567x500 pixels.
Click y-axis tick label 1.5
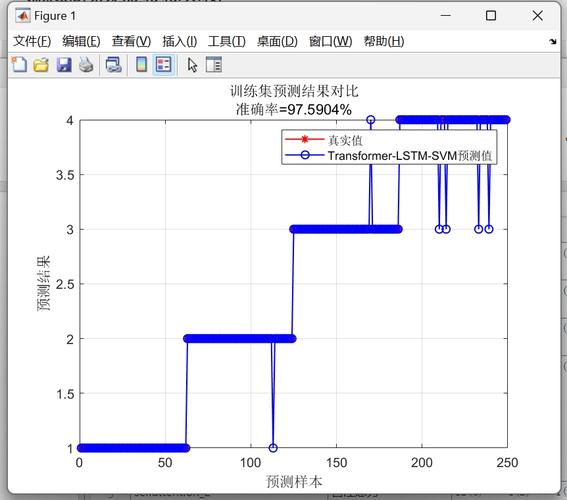pos(65,394)
